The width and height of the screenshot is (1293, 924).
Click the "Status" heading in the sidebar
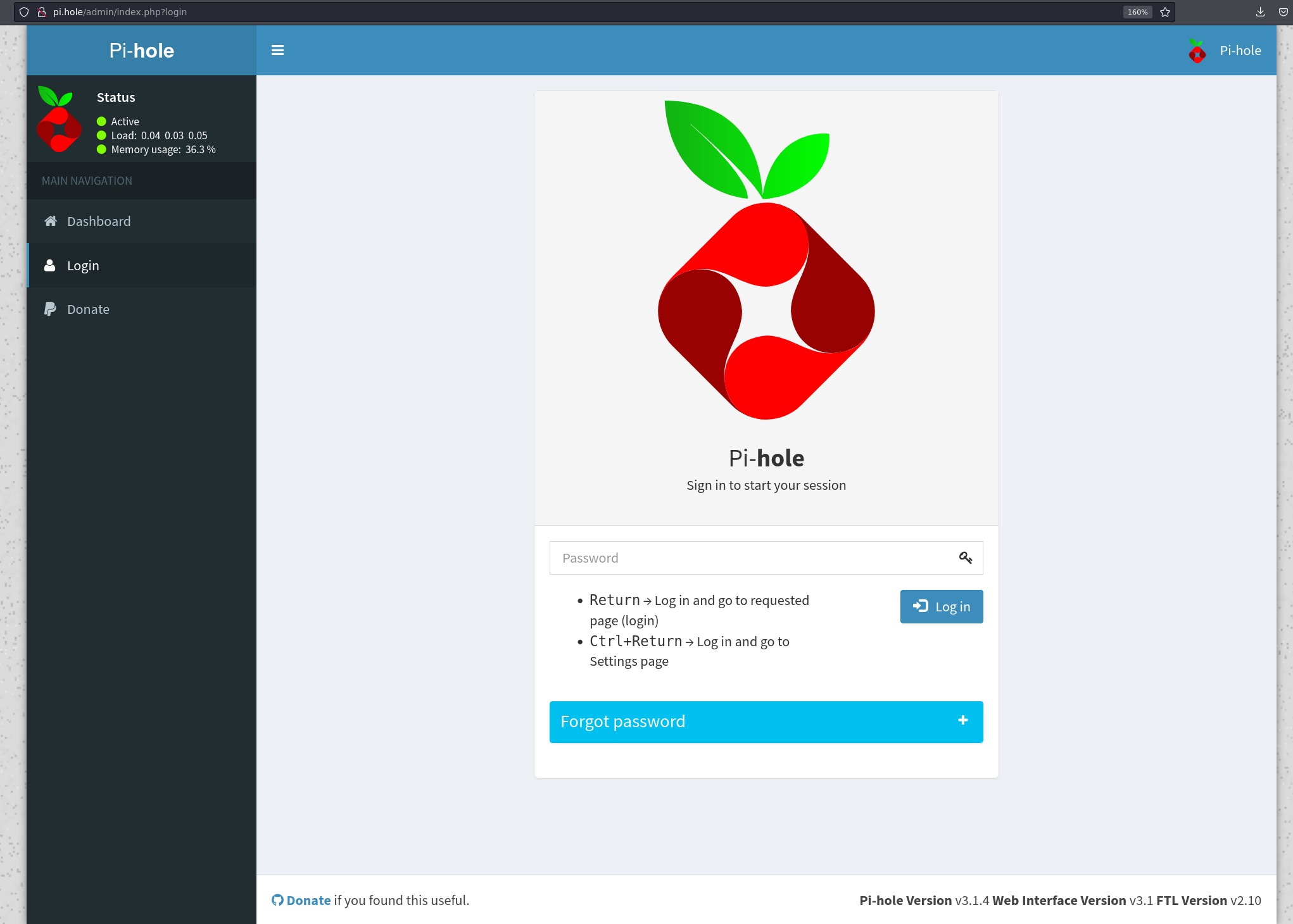[116, 97]
